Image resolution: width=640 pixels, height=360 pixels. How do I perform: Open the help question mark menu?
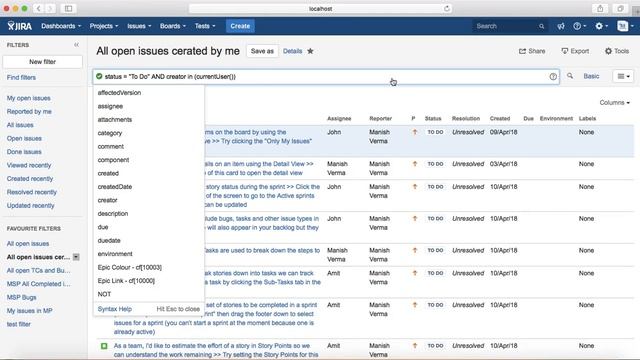(579, 26)
